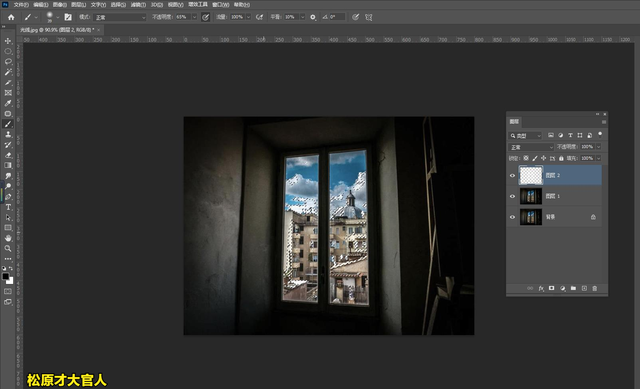Select the Type tool
This screenshot has width=640, height=389.
tap(8, 207)
